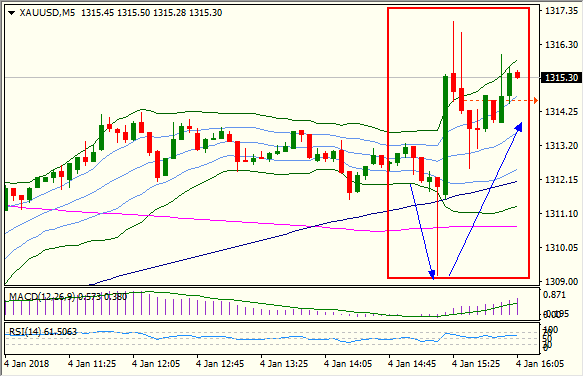Click the 1309.00 price scale label
The width and height of the screenshot is (584, 377).
click(x=562, y=281)
